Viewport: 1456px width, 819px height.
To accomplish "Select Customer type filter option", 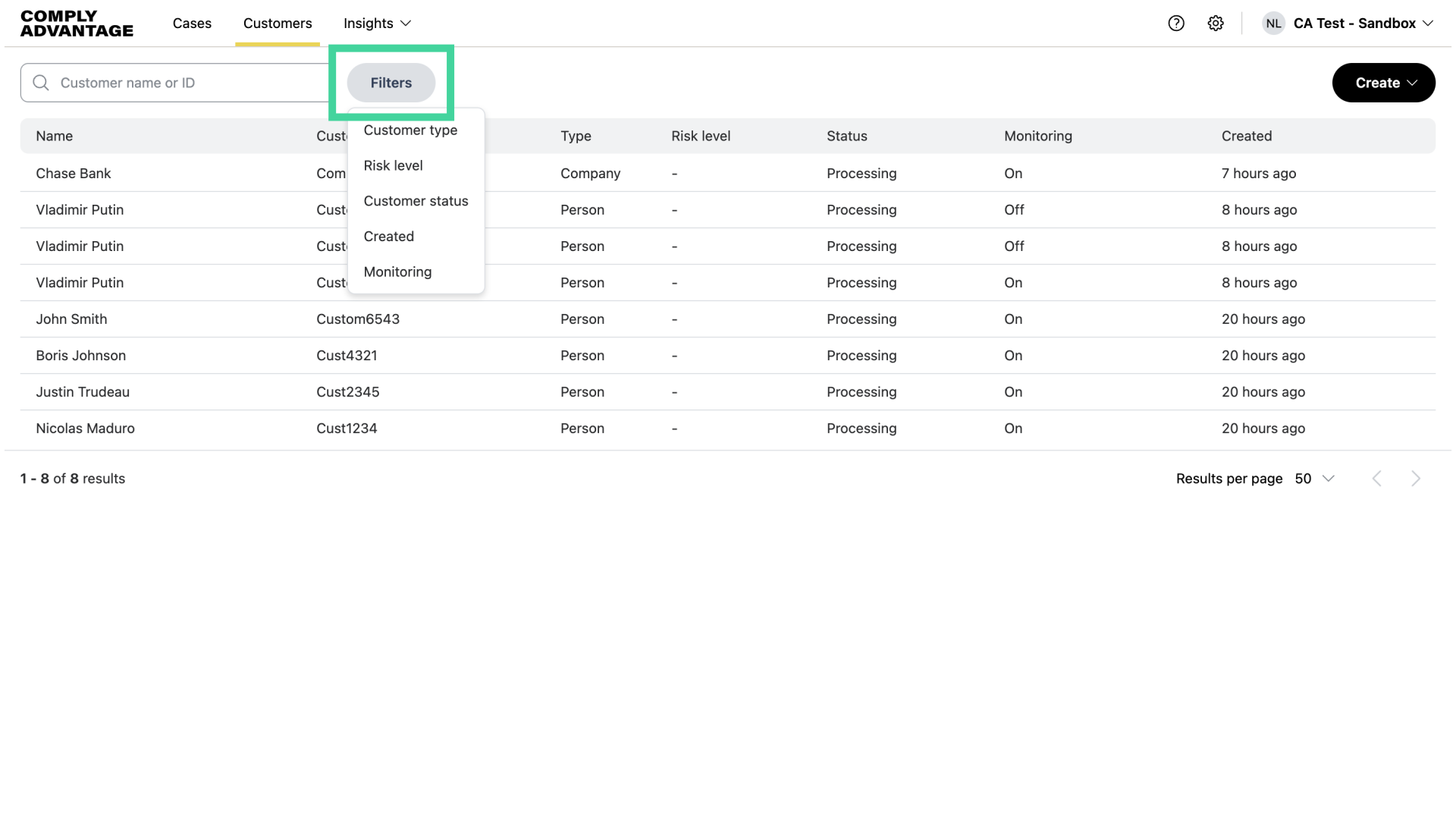I will coord(410,130).
